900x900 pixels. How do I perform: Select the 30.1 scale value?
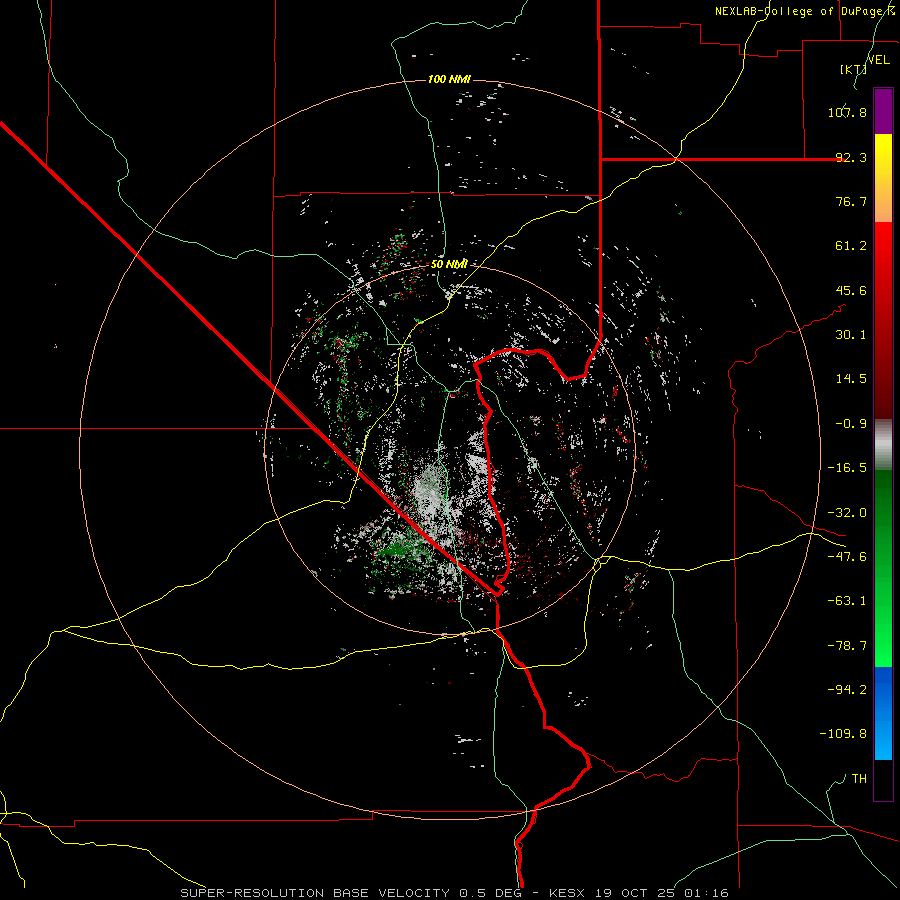click(851, 335)
